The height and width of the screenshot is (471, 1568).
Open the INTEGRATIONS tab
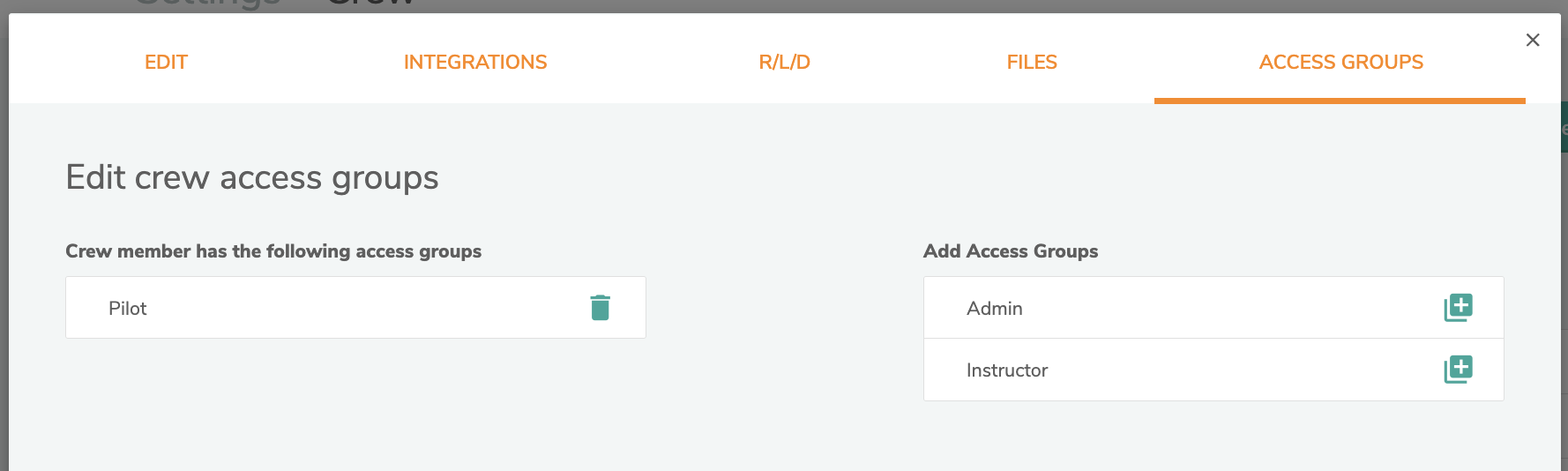pyautogui.click(x=475, y=62)
